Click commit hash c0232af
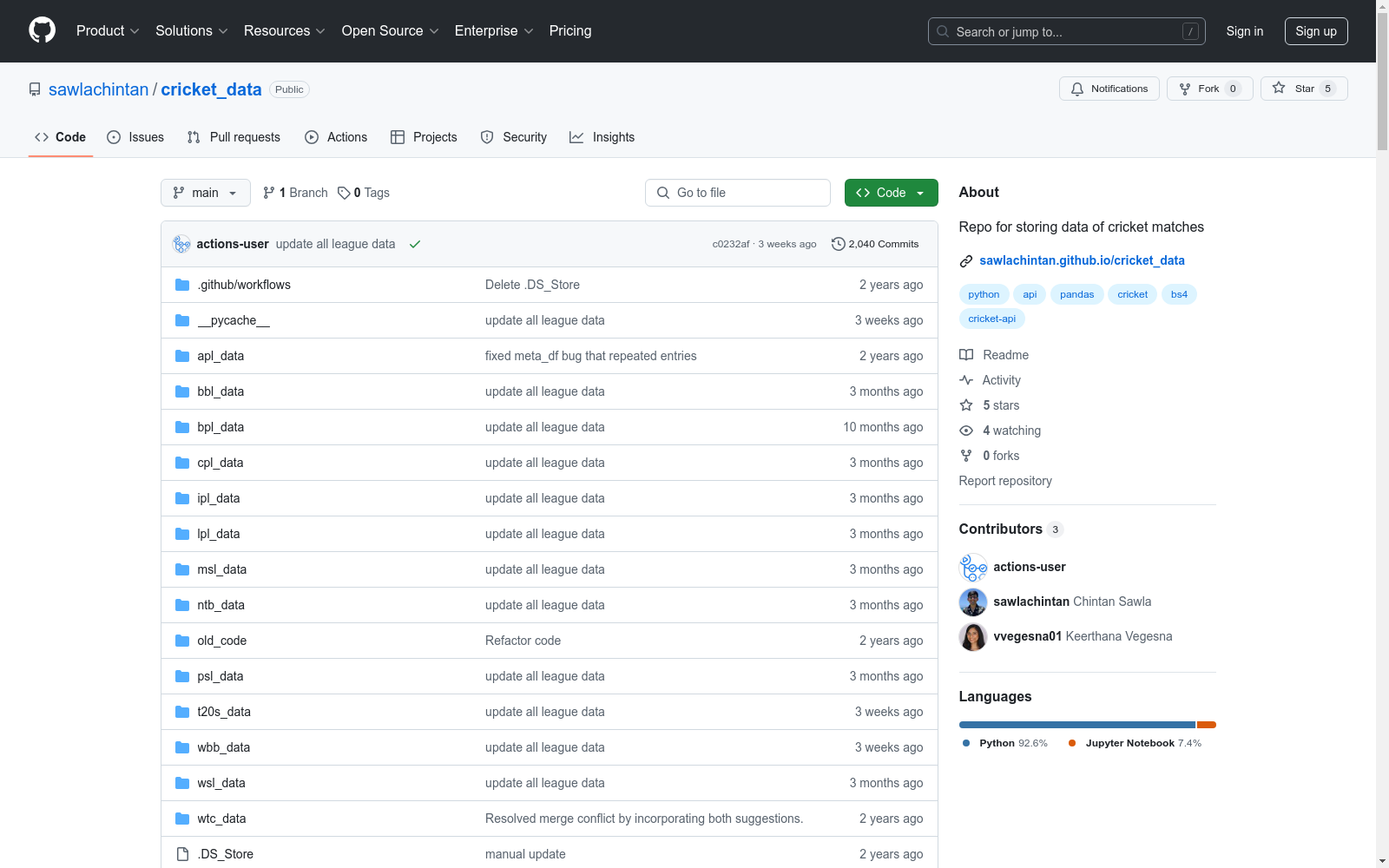The height and width of the screenshot is (868, 1389). 731,244
